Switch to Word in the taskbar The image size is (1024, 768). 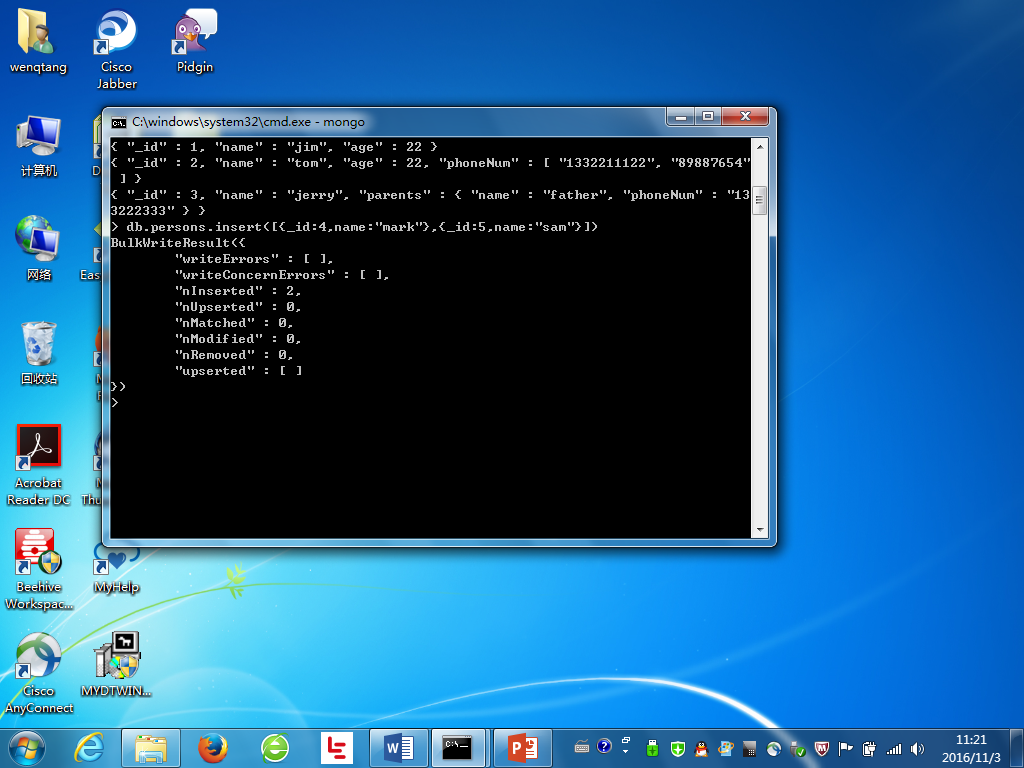coord(398,748)
